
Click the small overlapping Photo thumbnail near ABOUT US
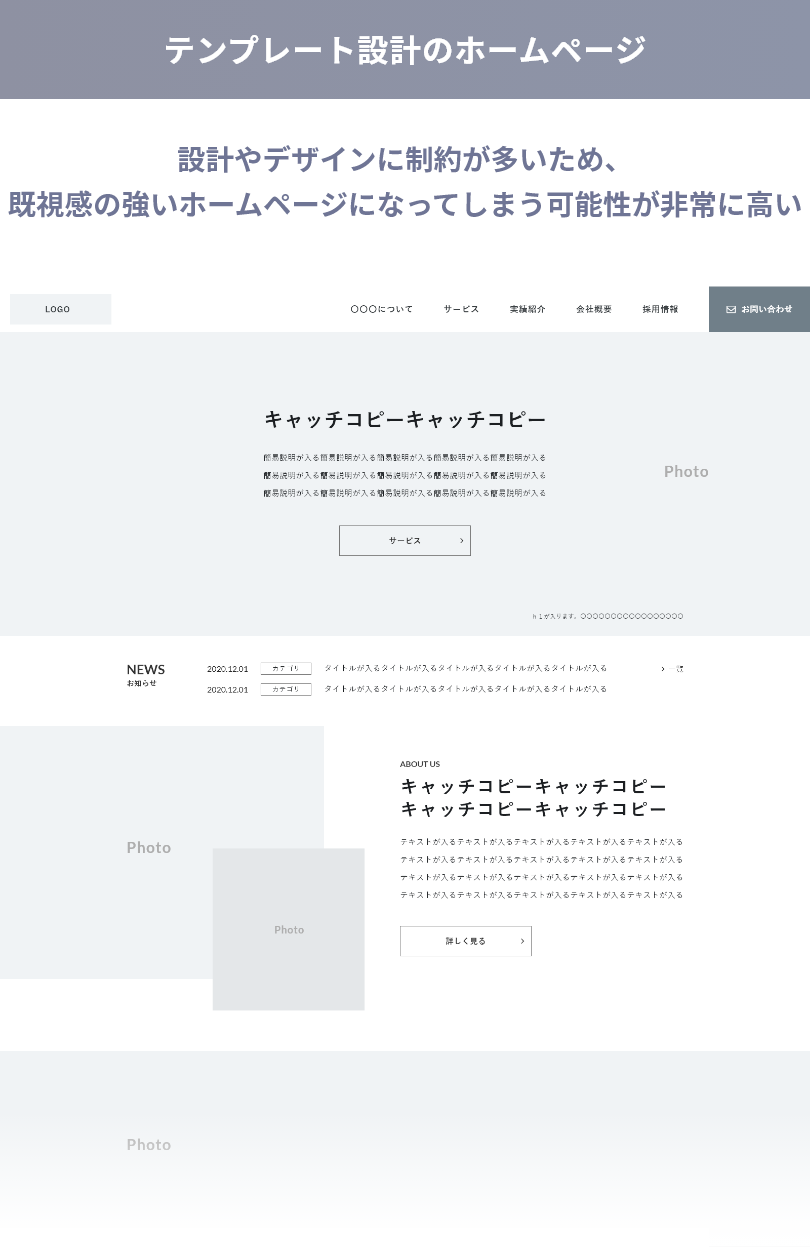click(289, 929)
